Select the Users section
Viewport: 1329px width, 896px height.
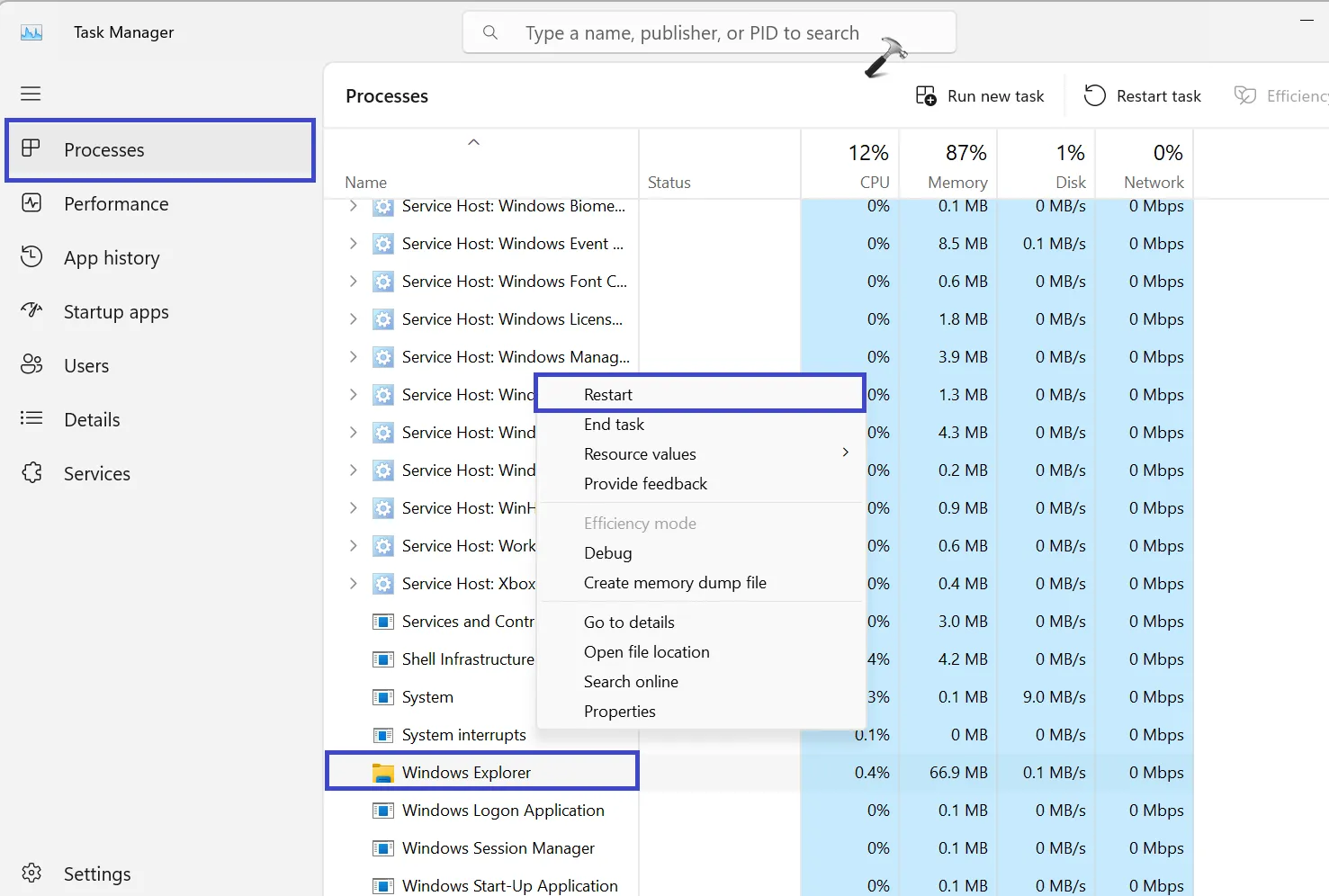[x=86, y=365]
